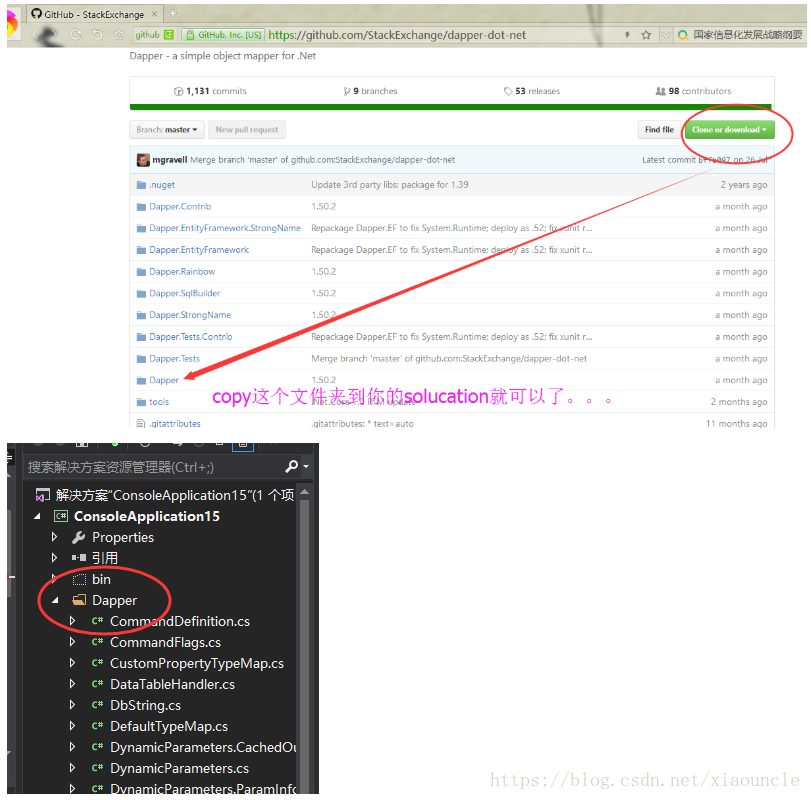This screenshot has height=800, width=811.
Task: Click the github.com/StackExchange/dapper-dot-net URL field
Action: (x=397, y=35)
